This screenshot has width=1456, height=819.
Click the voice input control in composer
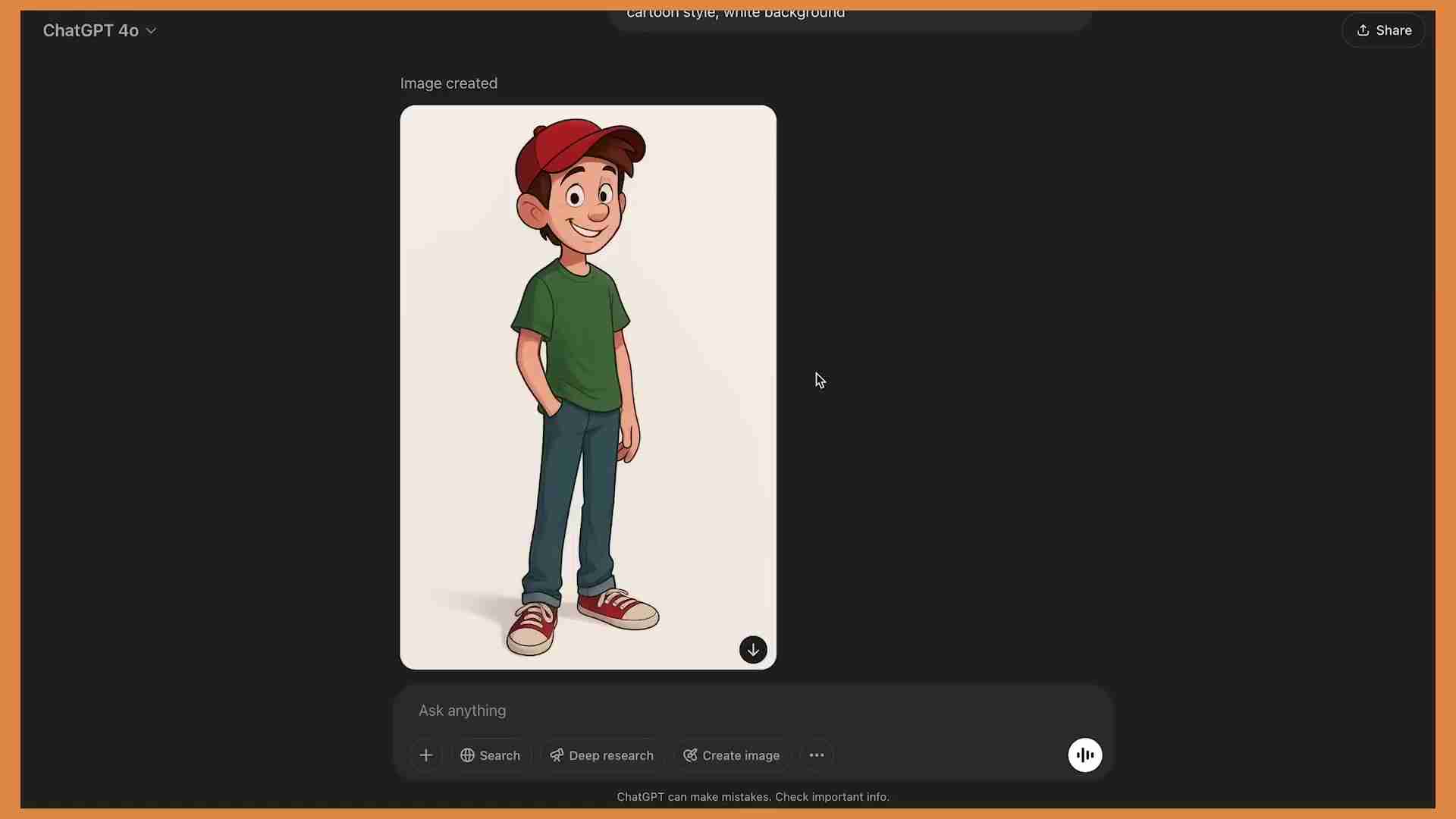(x=1084, y=755)
